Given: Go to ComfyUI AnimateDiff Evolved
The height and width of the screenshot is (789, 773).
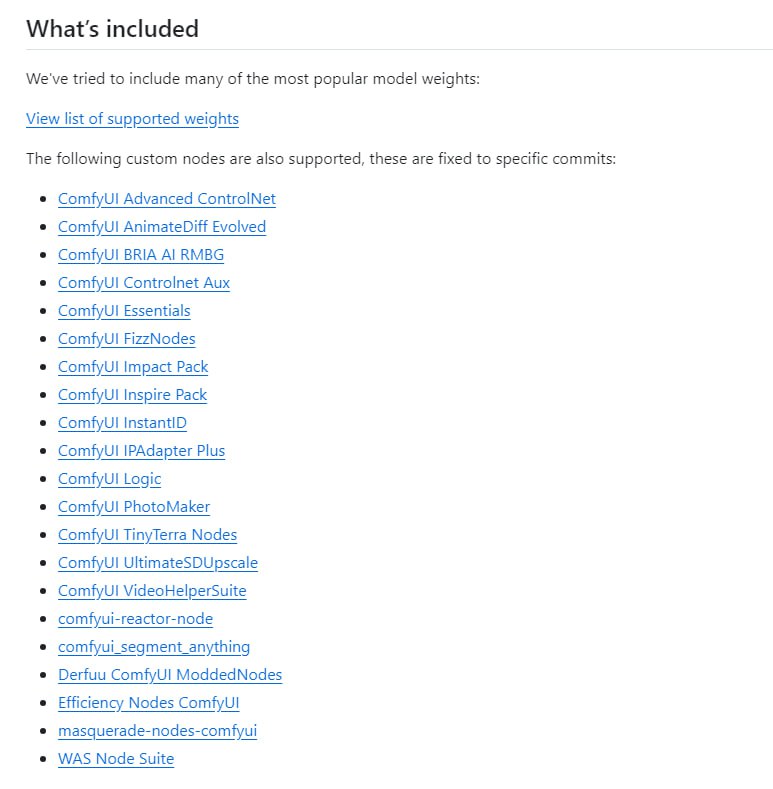Looking at the screenshot, I should 162,227.
